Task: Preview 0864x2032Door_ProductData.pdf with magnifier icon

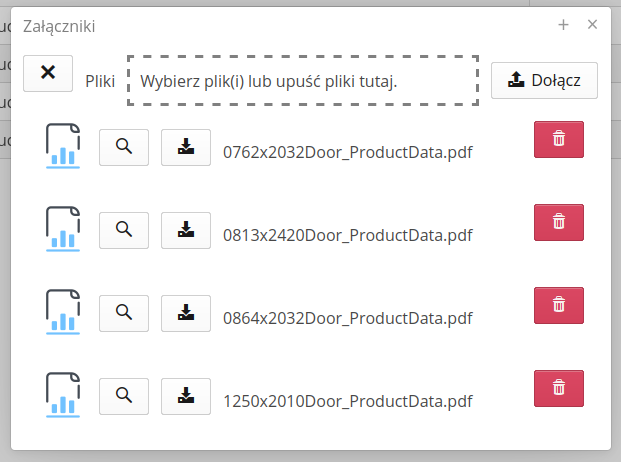Action: pyautogui.click(x=124, y=312)
